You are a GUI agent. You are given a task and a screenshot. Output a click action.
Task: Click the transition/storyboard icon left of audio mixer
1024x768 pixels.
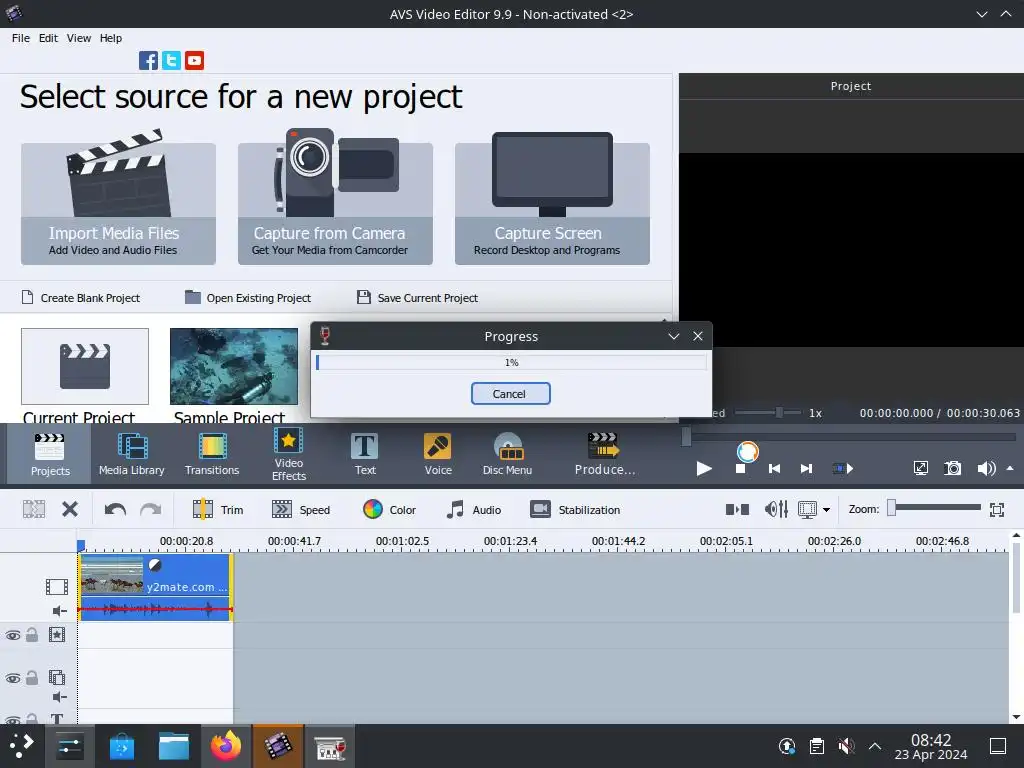(737, 509)
